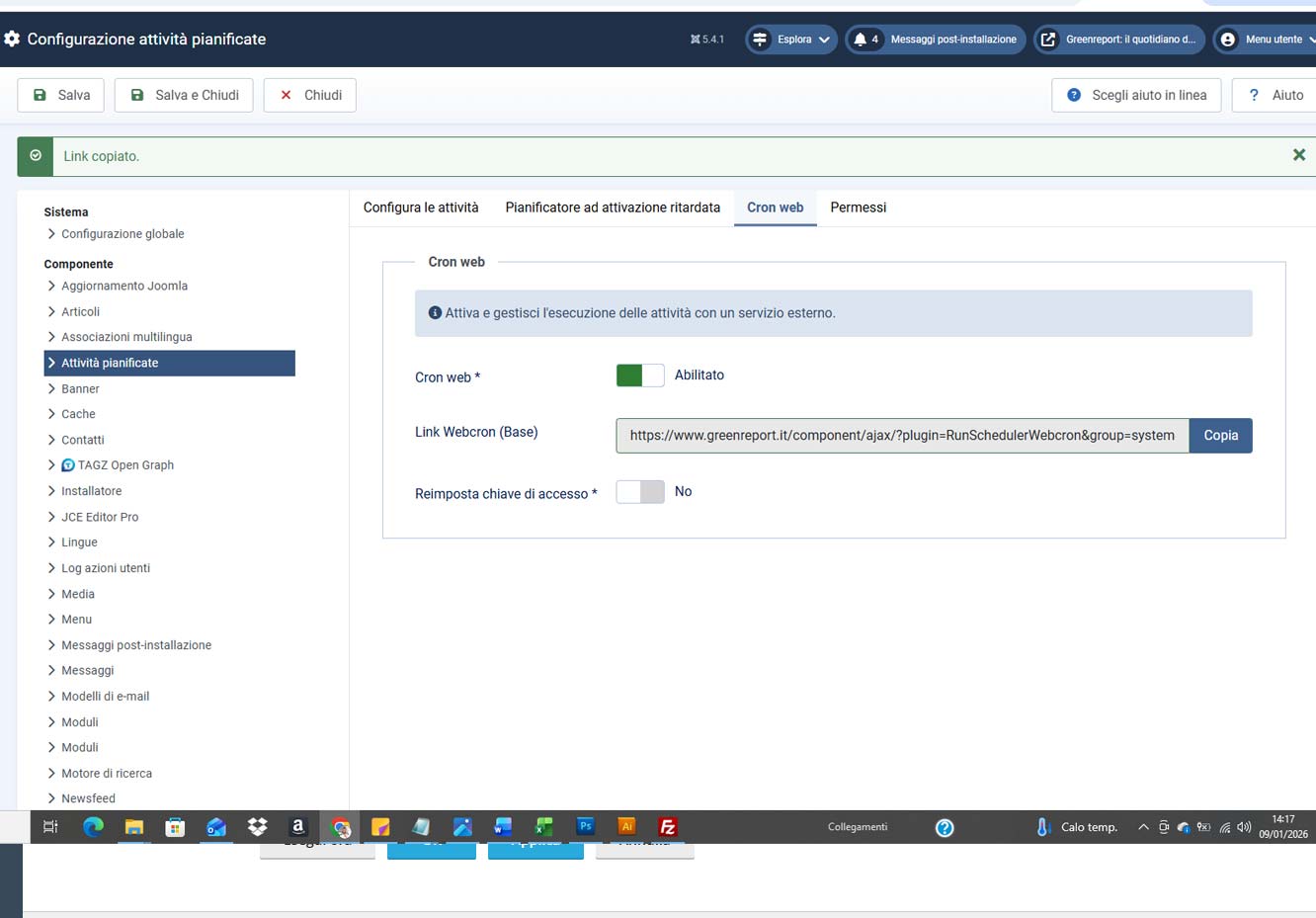Open Dropbox icon in the taskbar
Image resolution: width=1316 pixels, height=918 pixels.
coord(258,827)
